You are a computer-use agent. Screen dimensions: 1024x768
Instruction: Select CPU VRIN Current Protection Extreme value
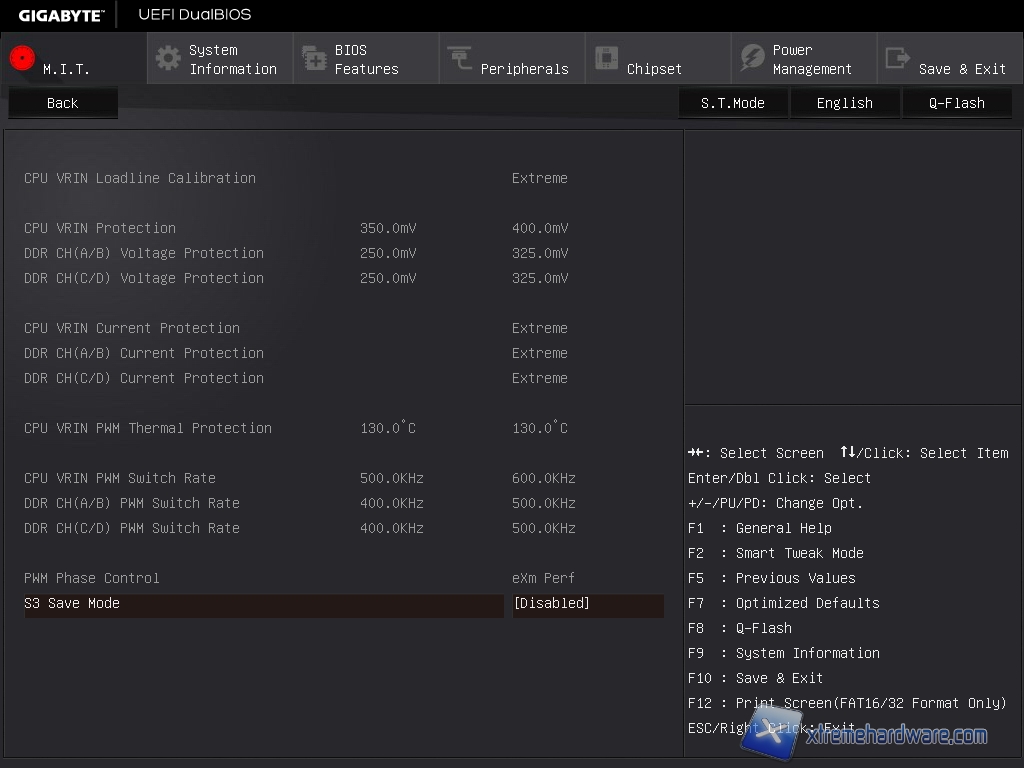coord(539,328)
